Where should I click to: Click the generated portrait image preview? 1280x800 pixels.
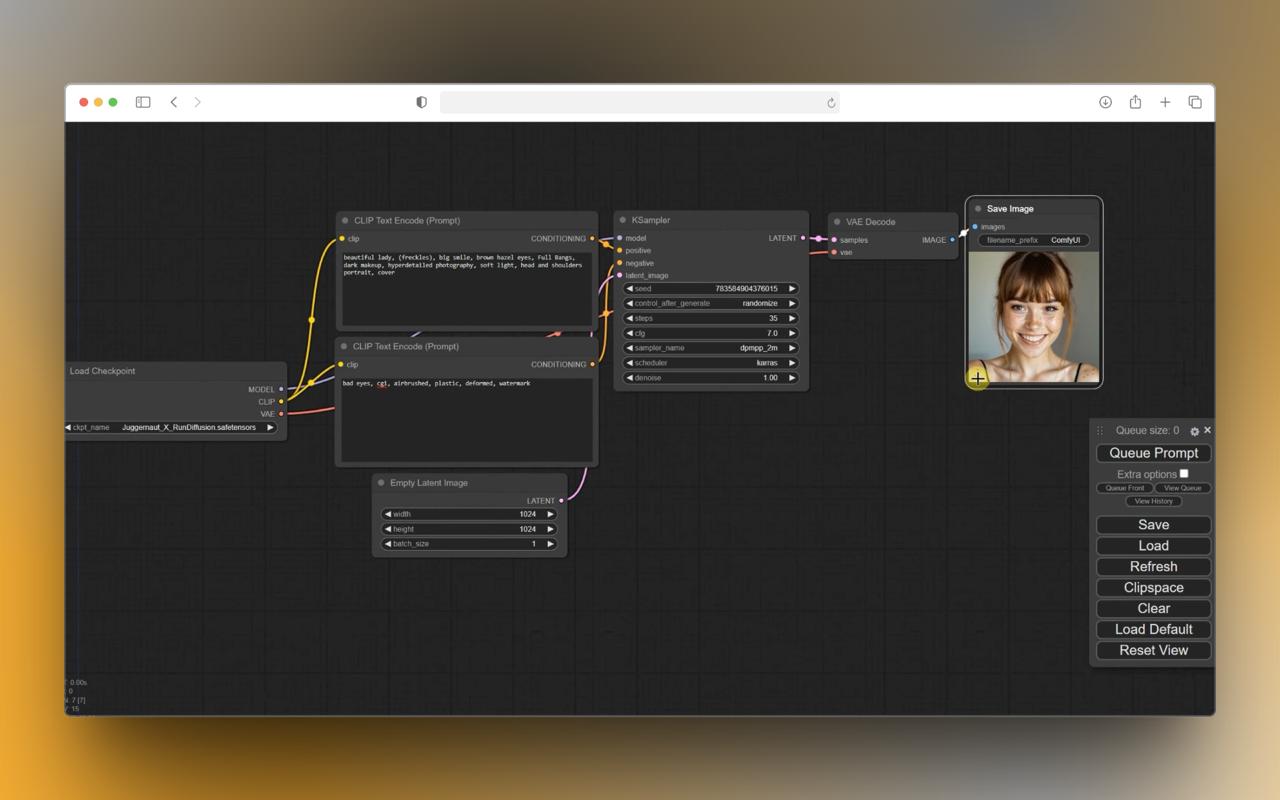(x=1033, y=315)
